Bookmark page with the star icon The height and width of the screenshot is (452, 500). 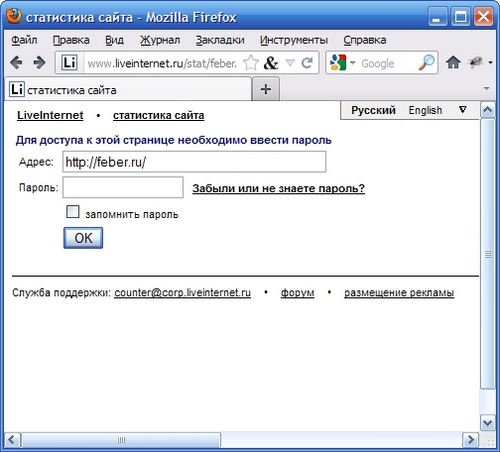[251, 63]
